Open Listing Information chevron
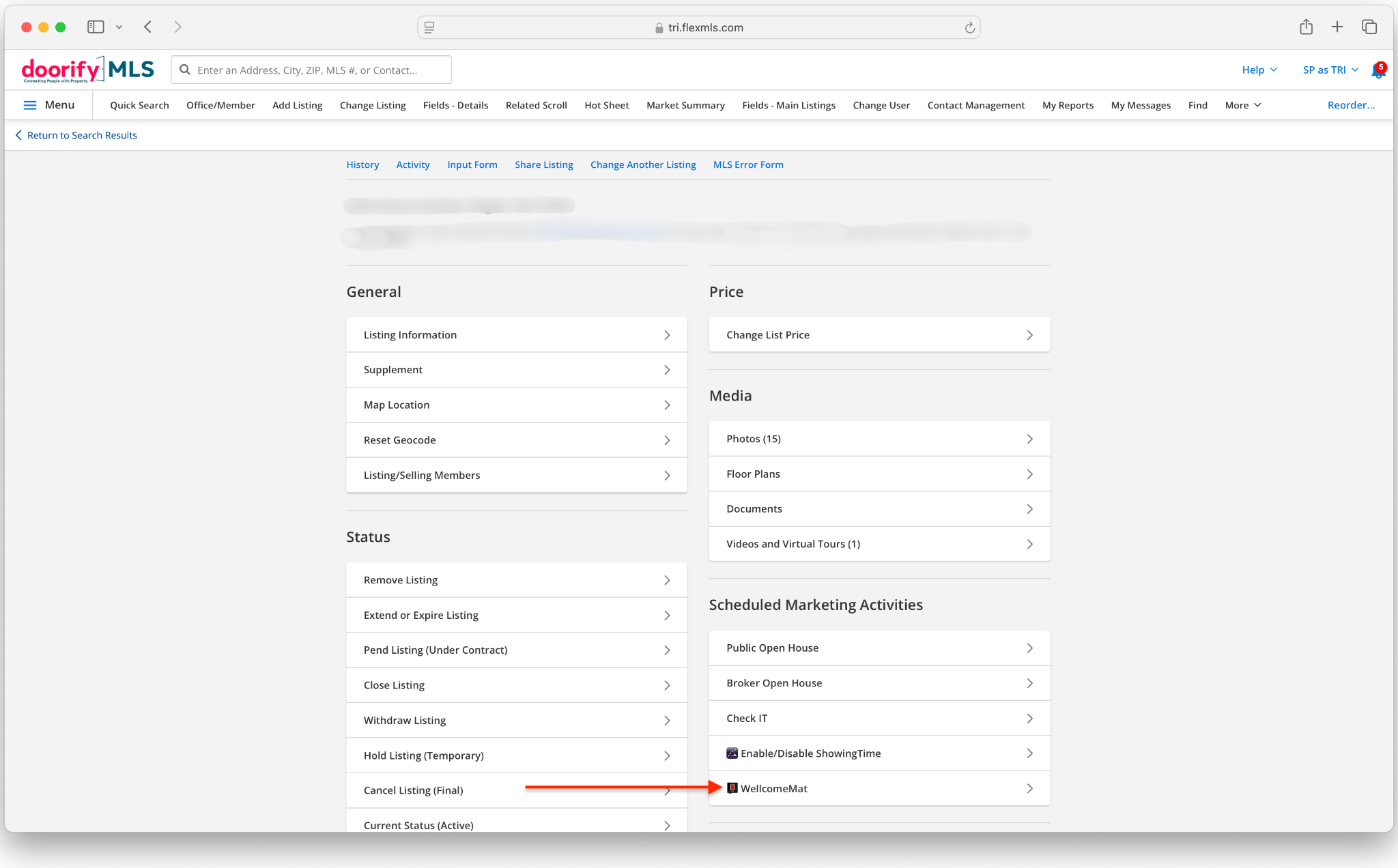The image size is (1398, 868). pyautogui.click(x=667, y=335)
